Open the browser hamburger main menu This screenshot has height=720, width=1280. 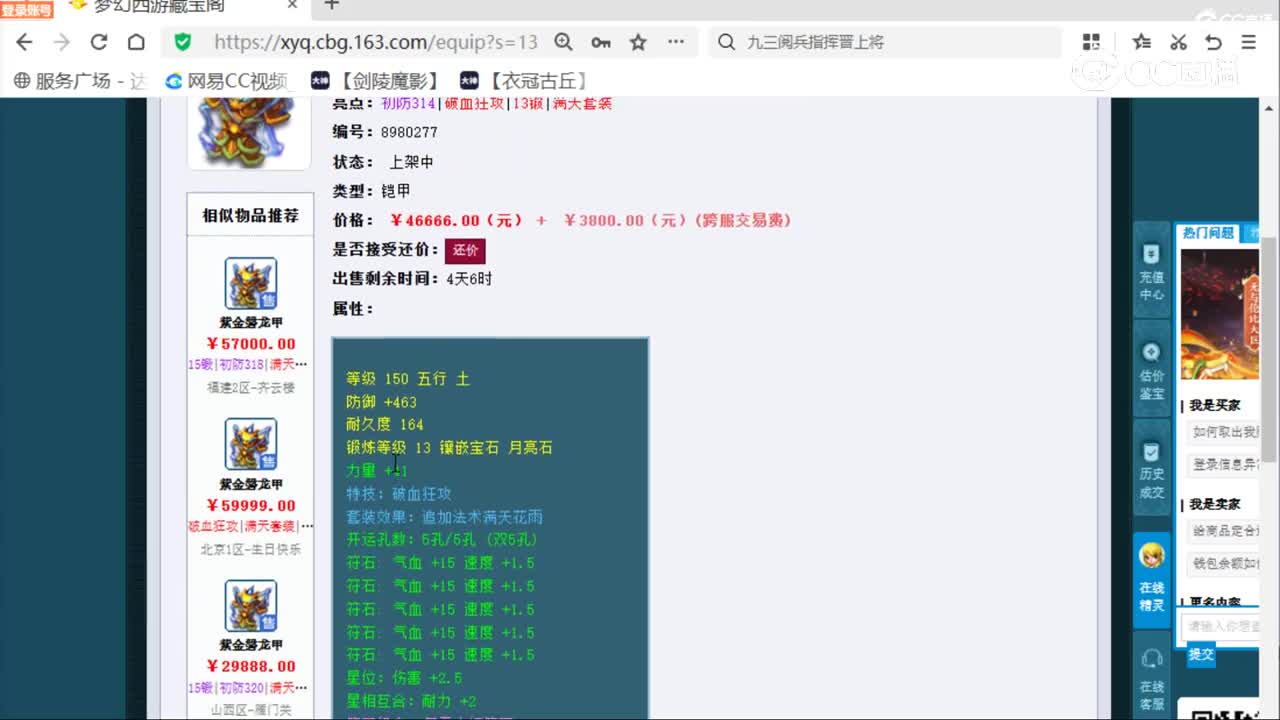coord(1248,42)
